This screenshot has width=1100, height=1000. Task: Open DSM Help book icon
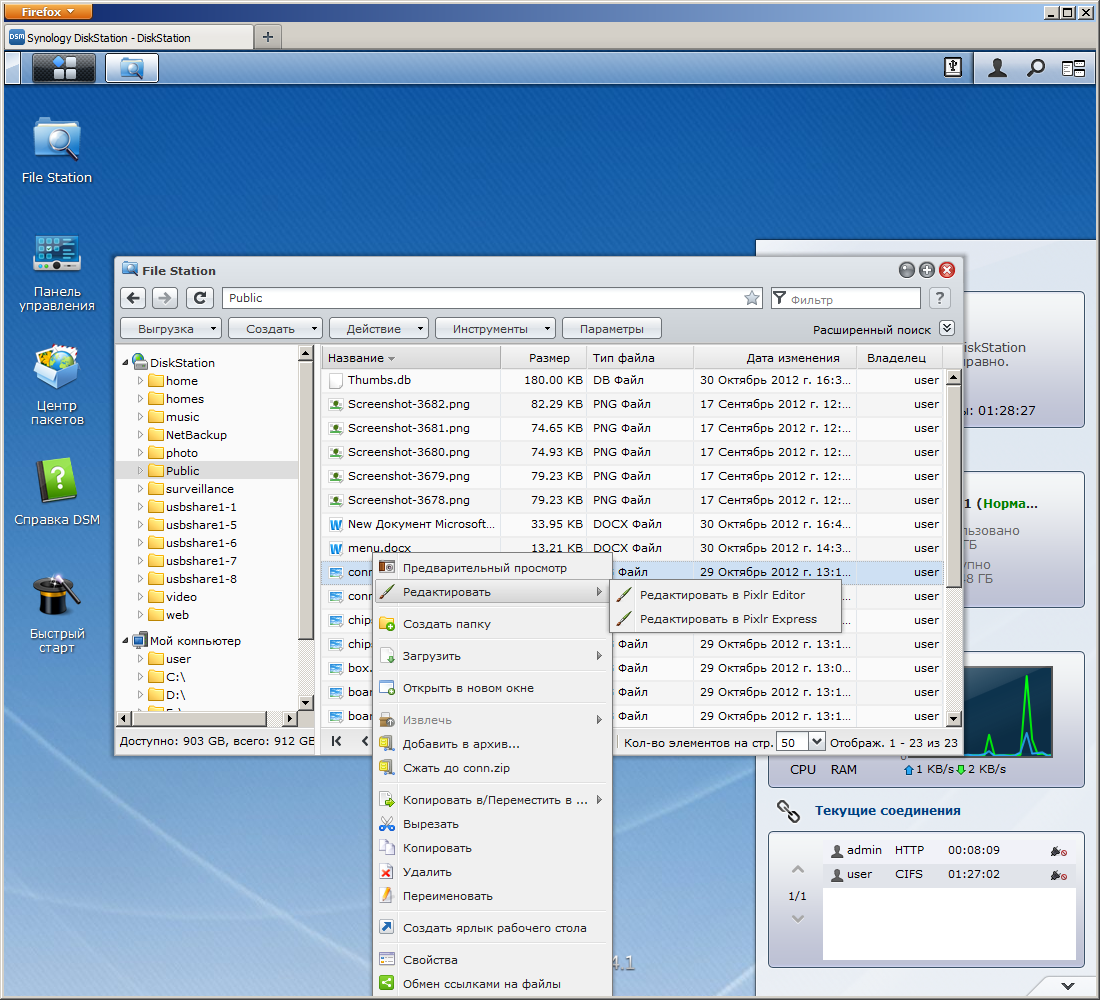click(x=57, y=482)
